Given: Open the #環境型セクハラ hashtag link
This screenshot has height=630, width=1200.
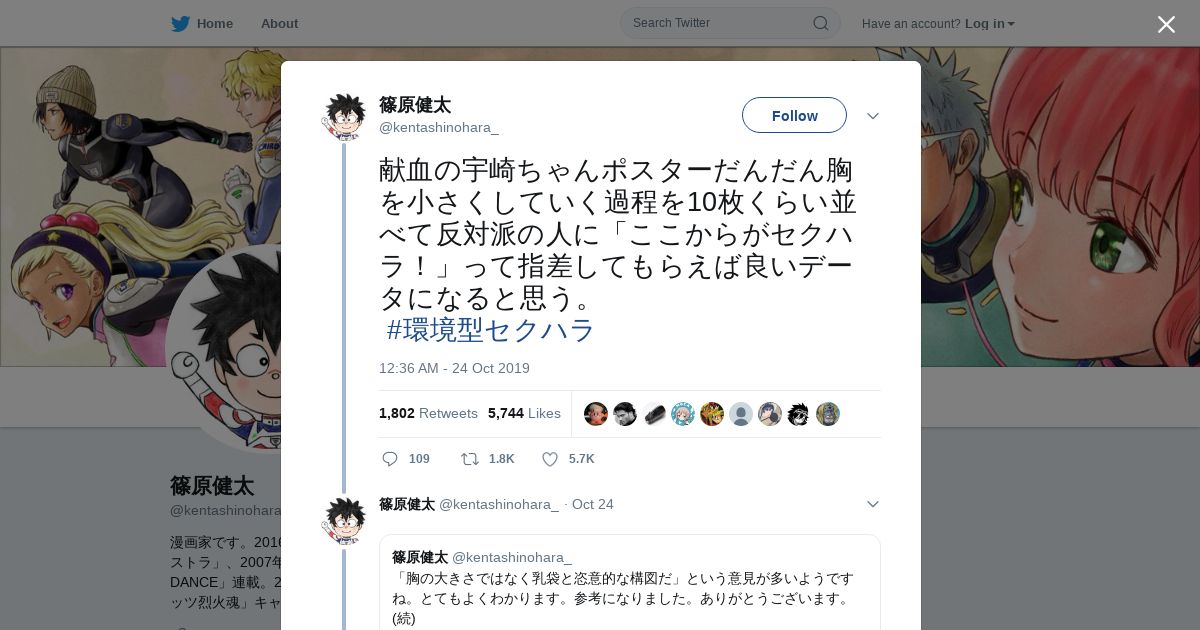Looking at the screenshot, I should 491,330.
